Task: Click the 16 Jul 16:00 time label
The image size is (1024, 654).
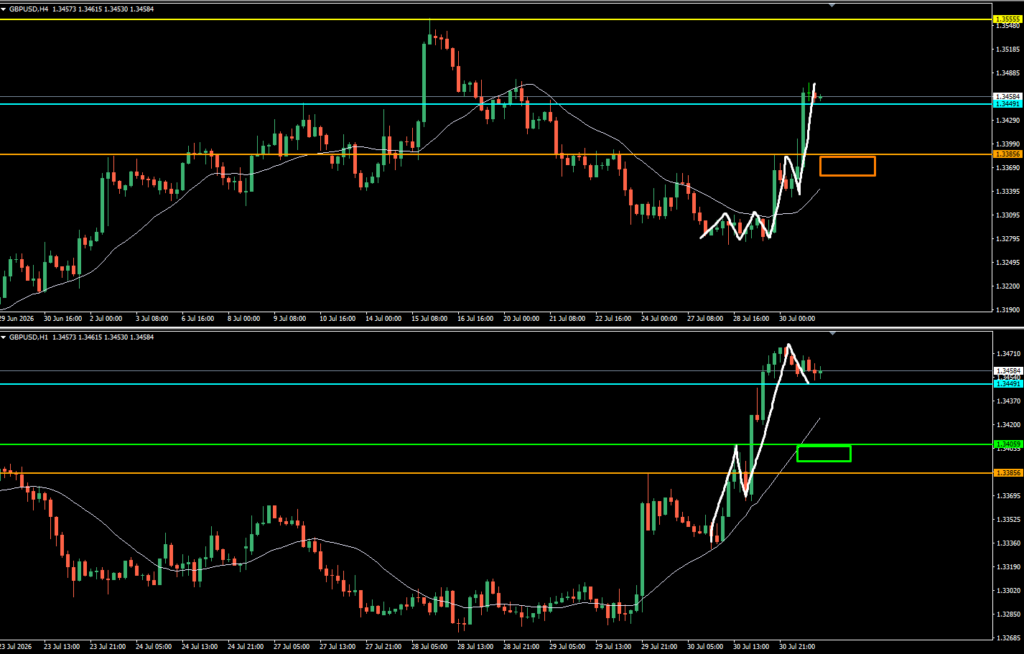Action: 475,319
